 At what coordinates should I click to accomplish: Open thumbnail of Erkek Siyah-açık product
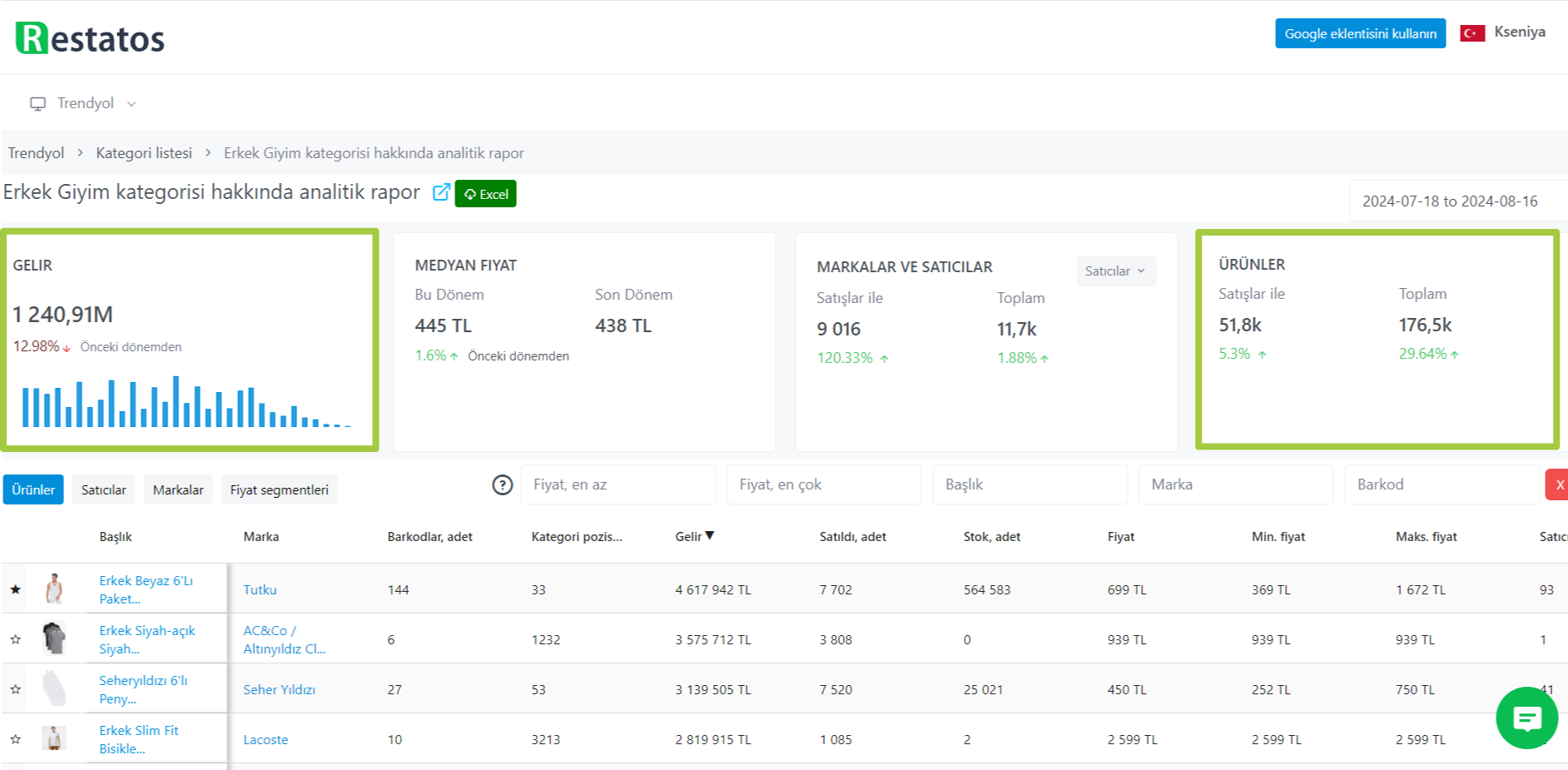click(x=54, y=638)
